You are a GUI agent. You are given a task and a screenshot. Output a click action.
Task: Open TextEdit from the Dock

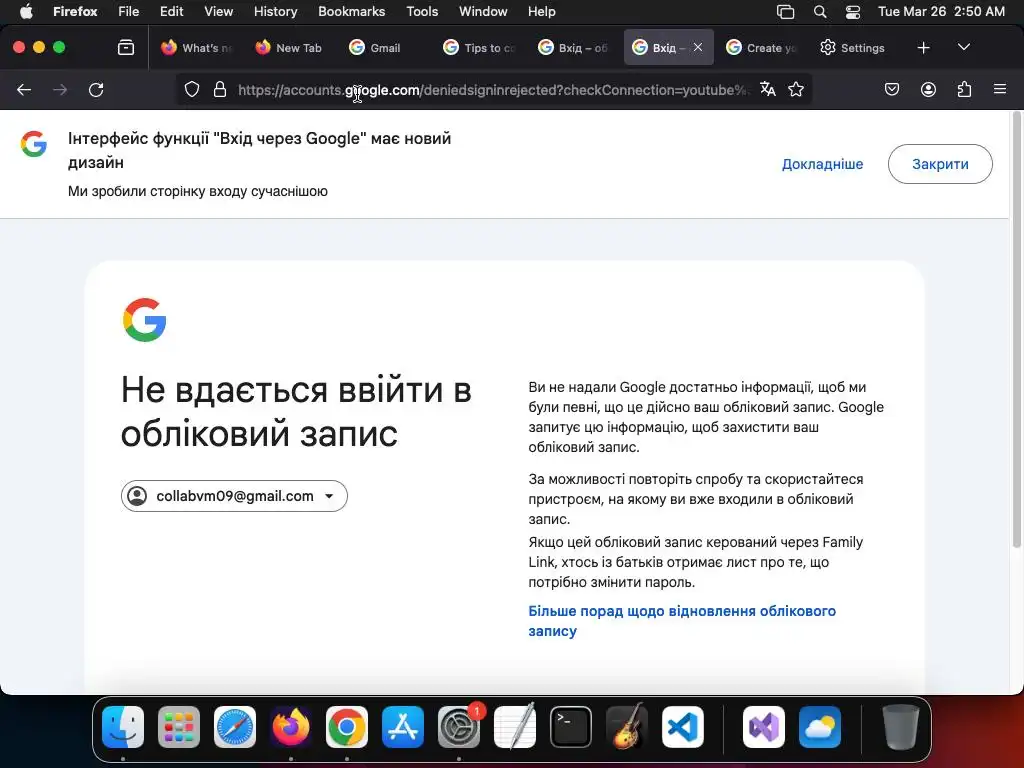pos(515,727)
